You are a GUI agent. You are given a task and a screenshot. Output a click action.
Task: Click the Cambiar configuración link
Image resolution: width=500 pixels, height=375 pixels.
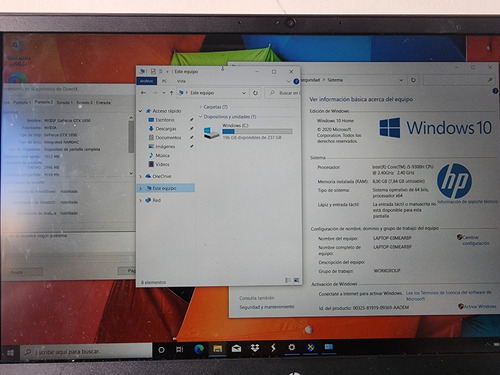[475, 240]
